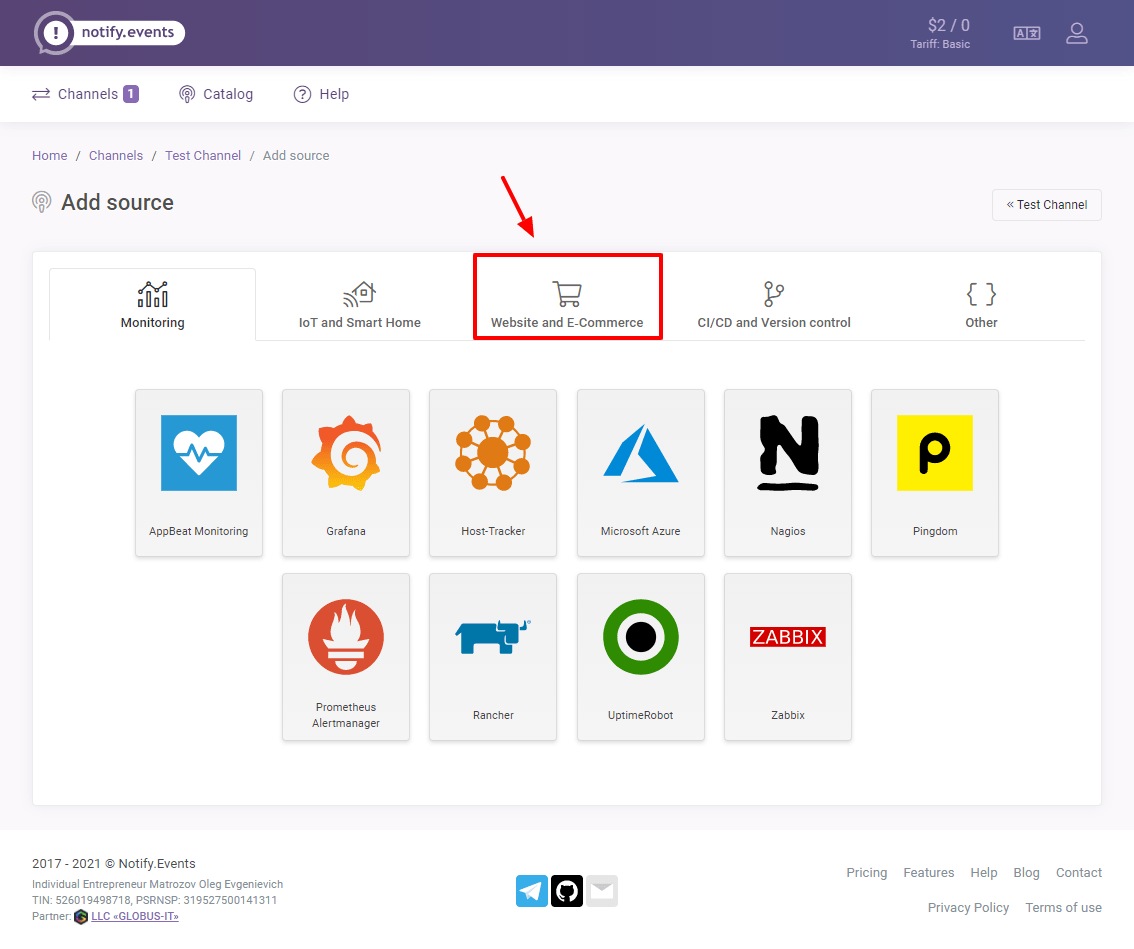Pick the Host-Tracker source card

(493, 473)
